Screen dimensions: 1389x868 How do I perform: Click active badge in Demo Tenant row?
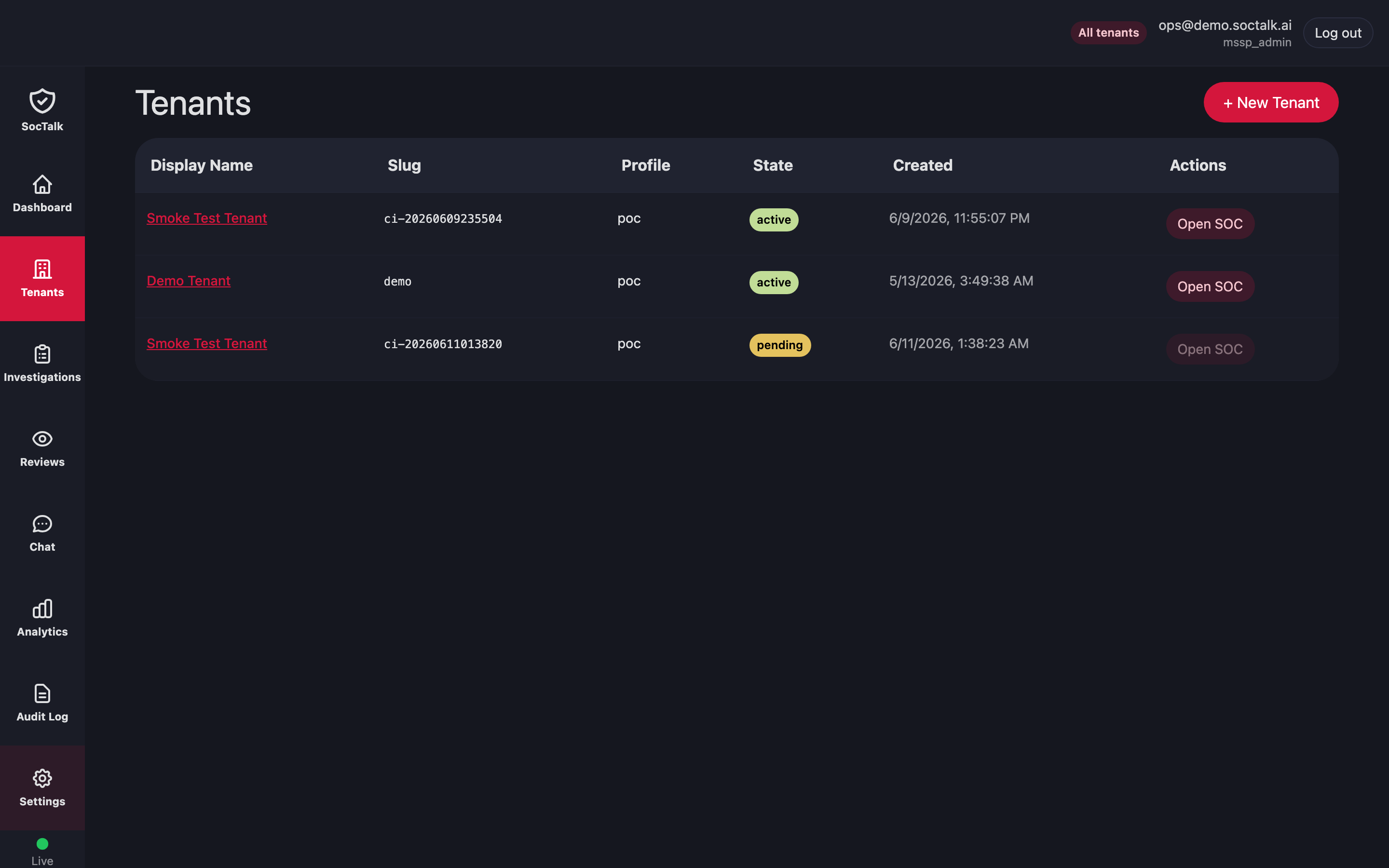point(774,283)
